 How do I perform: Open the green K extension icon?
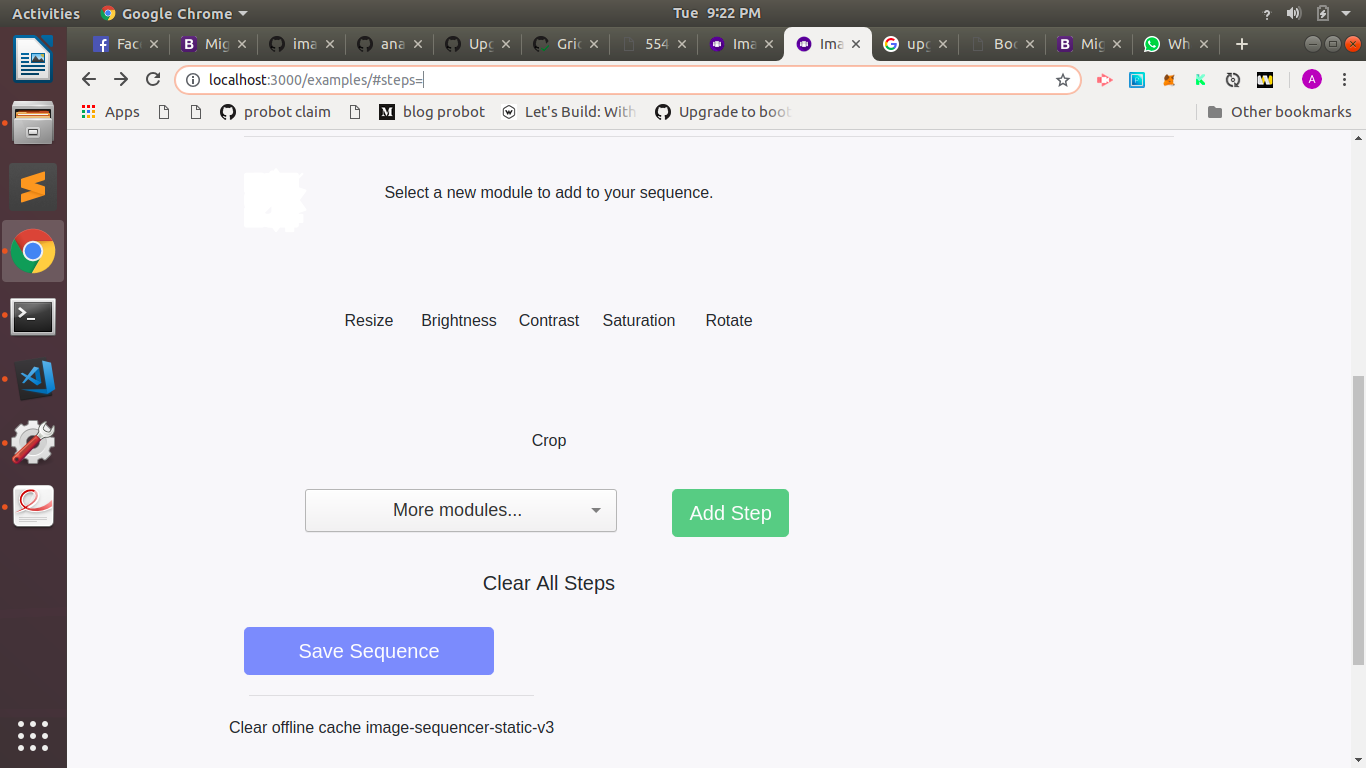1201,80
